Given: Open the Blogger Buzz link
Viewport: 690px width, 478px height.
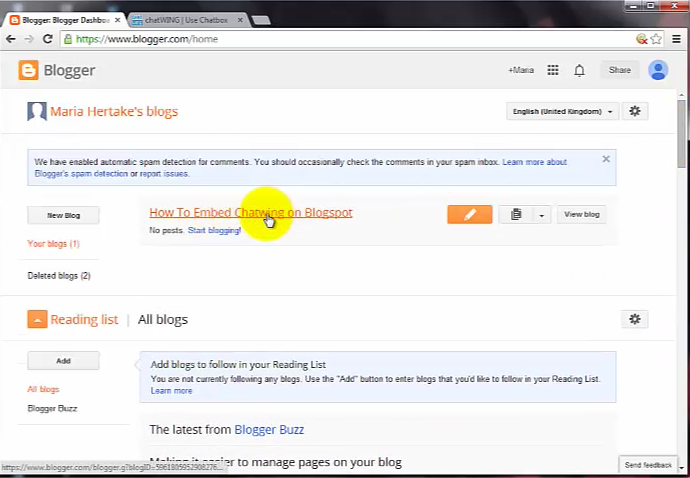Looking at the screenshot, I should (x=269, y=429).
